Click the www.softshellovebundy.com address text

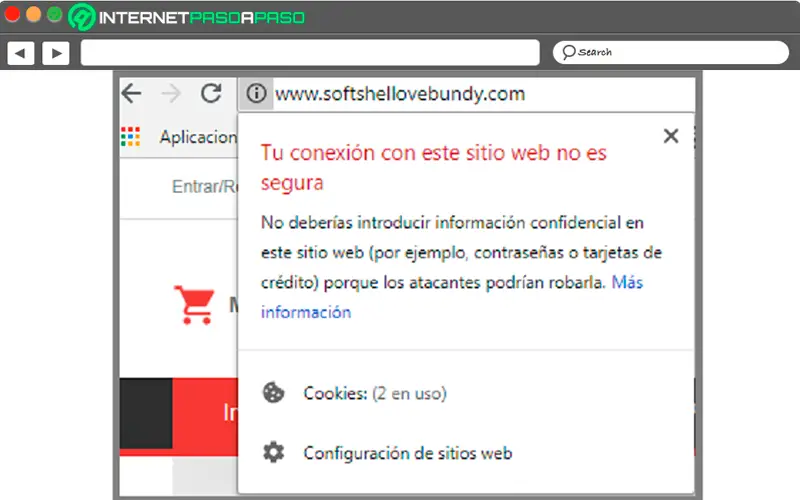(x=400, y=94)
